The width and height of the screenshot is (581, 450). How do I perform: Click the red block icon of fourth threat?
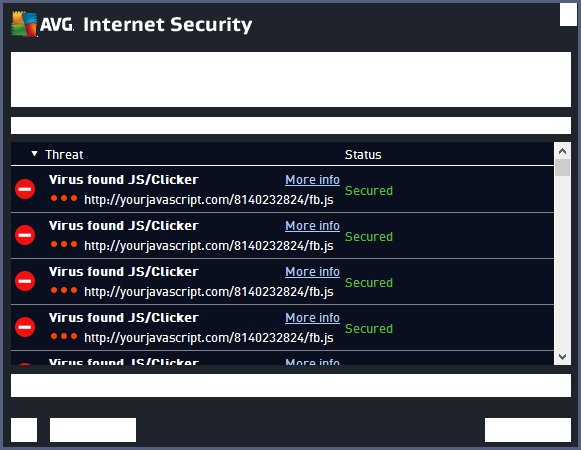click(x=25, y=327)
